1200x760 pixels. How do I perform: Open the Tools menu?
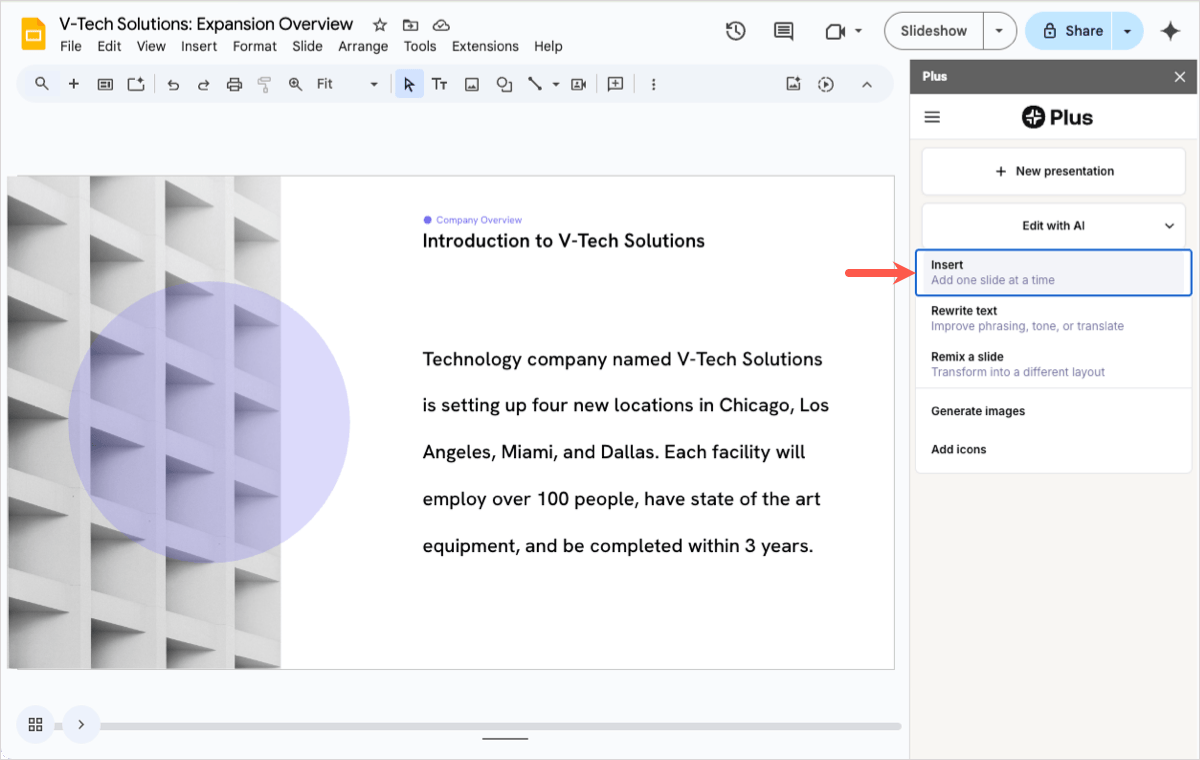tap(420, 46)
